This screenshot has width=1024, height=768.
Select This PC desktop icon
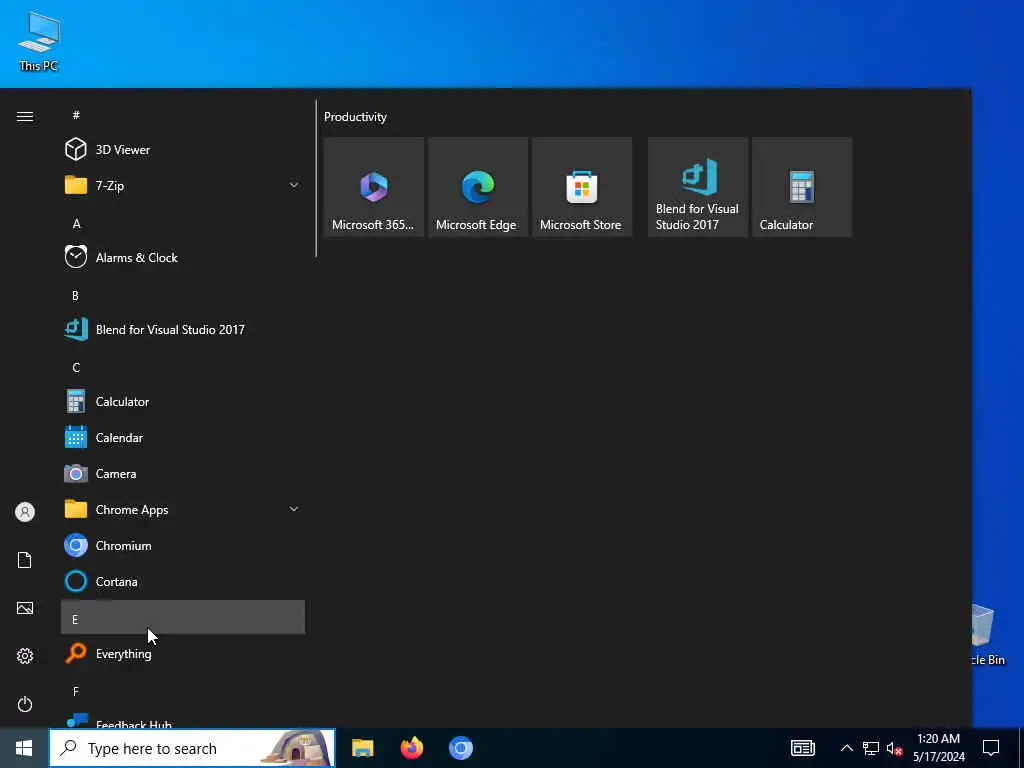(39, 41)
